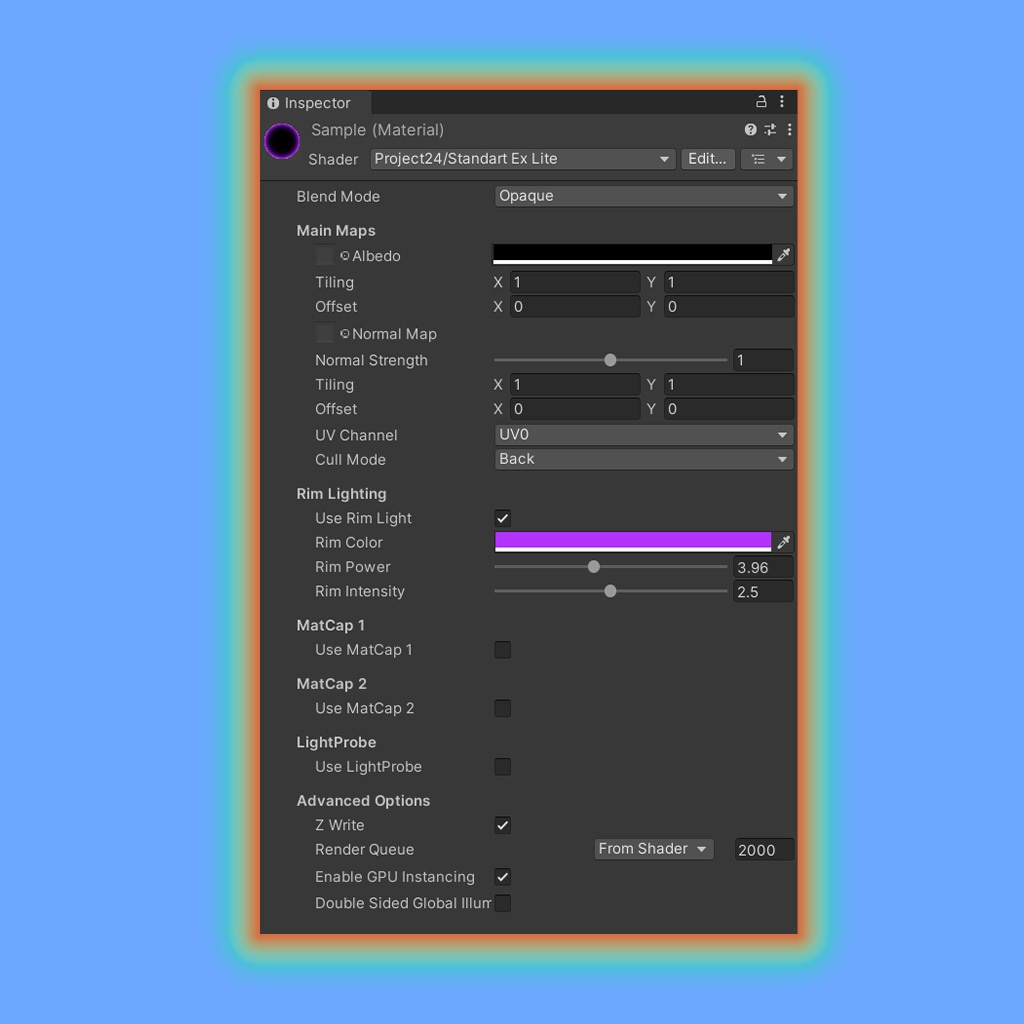Open the UV Channel dropdown
The width and height of the screenshot is (1024, 1024).
(x=644, y=435)
